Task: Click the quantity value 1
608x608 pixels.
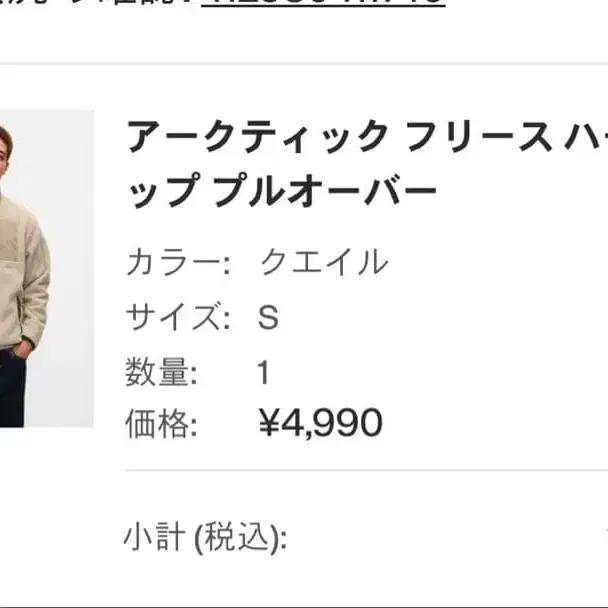Action: (x=264, y=372)
